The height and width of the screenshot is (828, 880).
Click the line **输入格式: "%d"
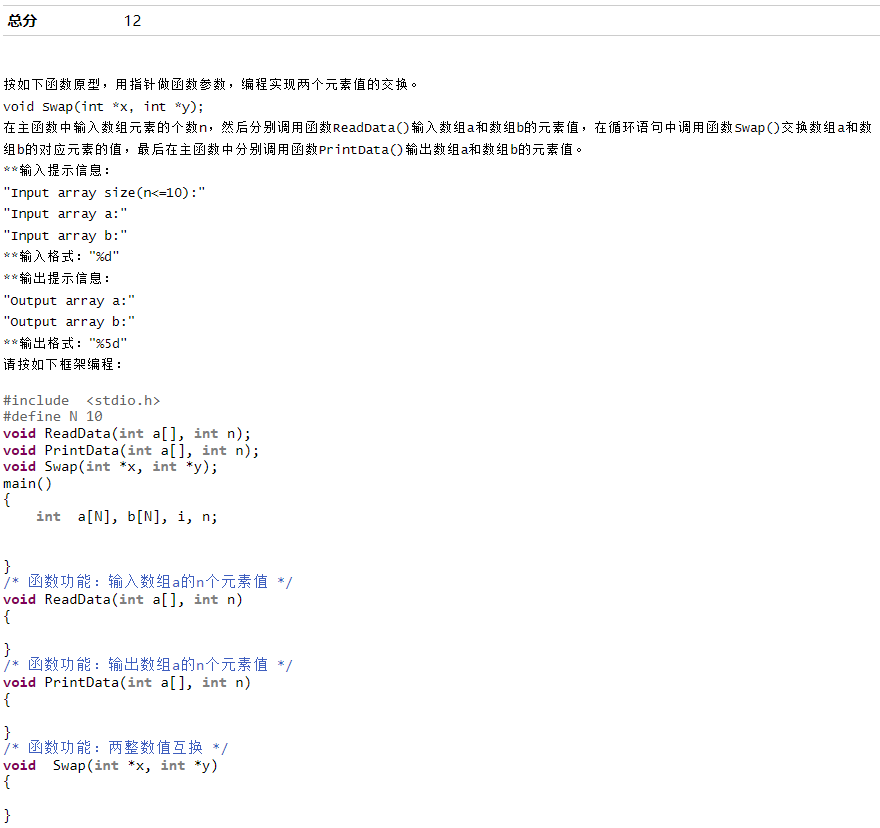tap(61, 257)
